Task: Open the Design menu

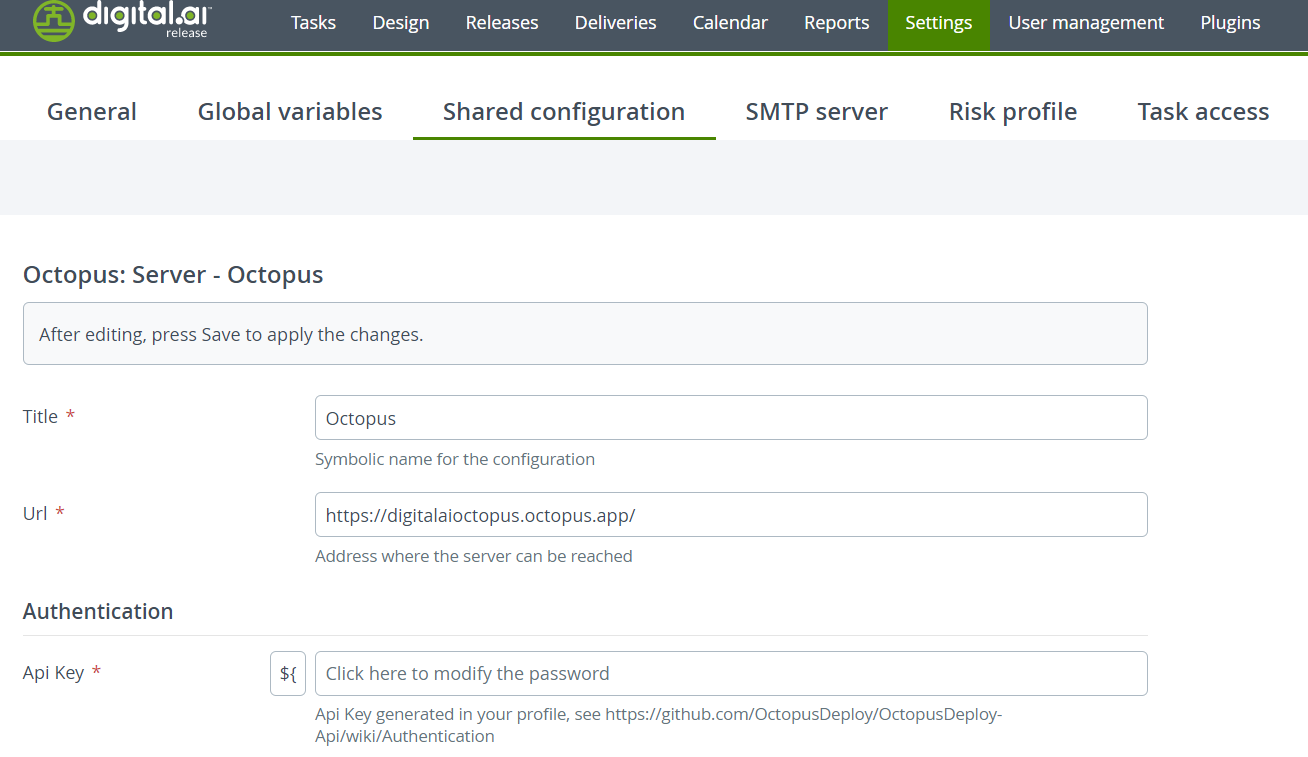Action: 401,23
